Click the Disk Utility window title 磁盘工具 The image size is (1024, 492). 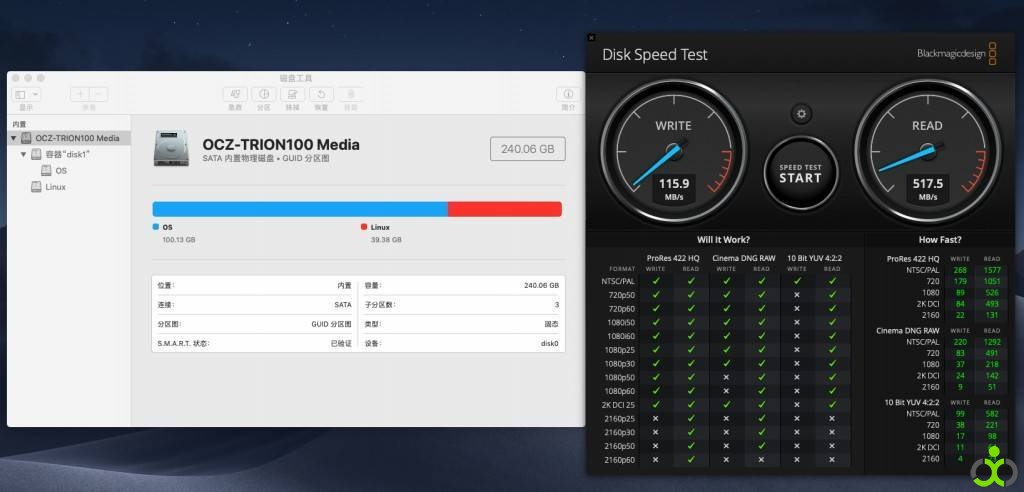point(296,78)
